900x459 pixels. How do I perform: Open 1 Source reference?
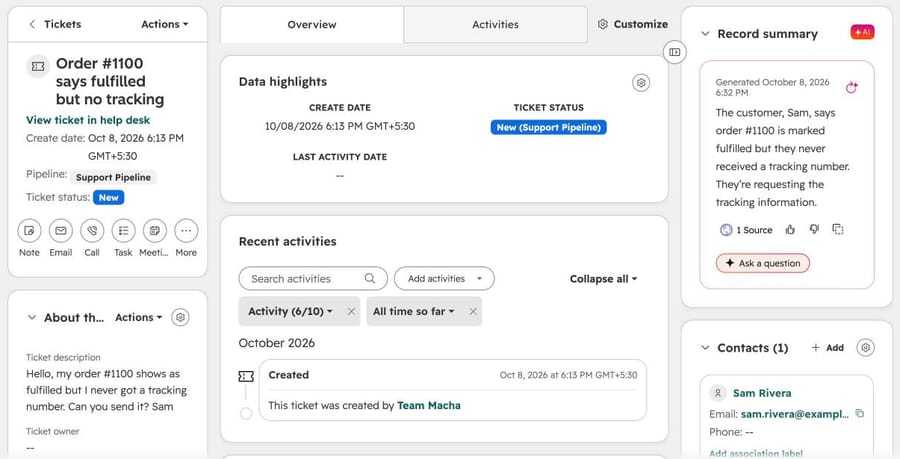pyautogui.click(x=746, y=230)
